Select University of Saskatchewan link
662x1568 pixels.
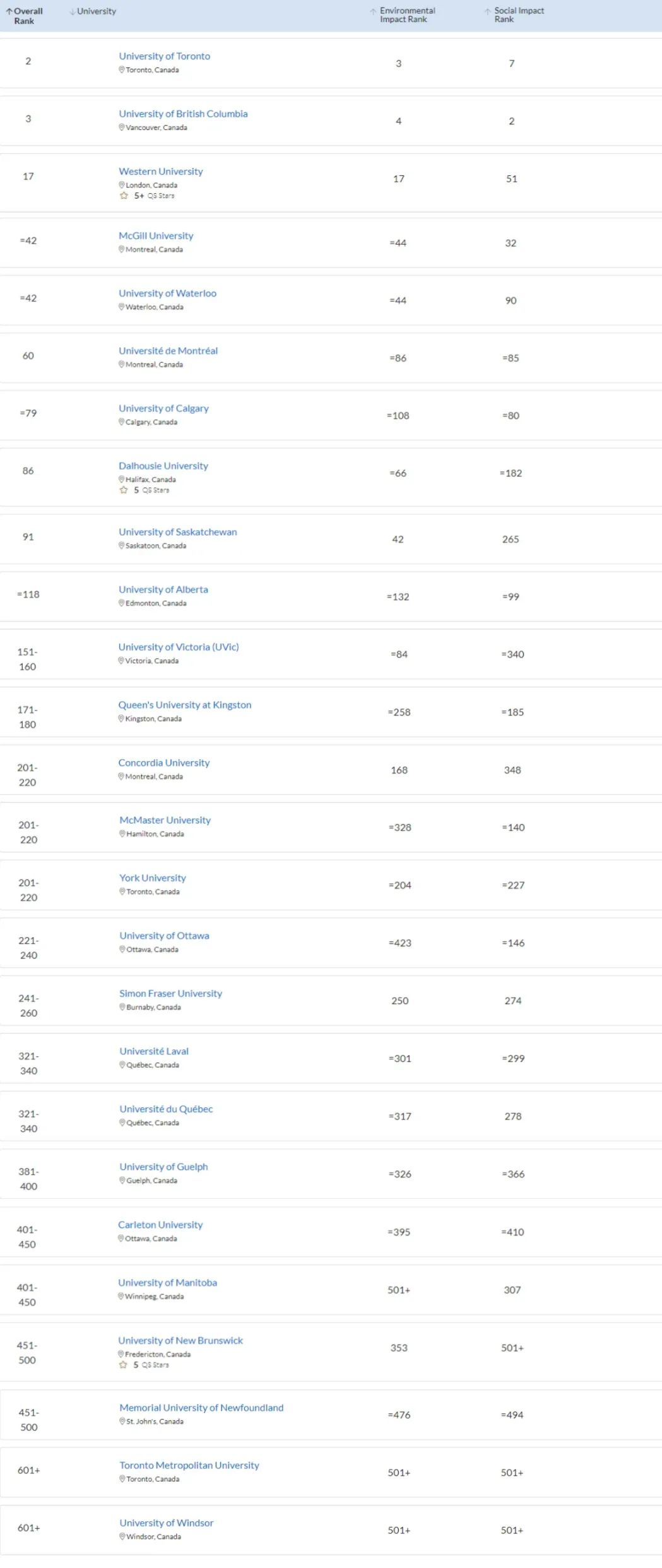point(178,532)
